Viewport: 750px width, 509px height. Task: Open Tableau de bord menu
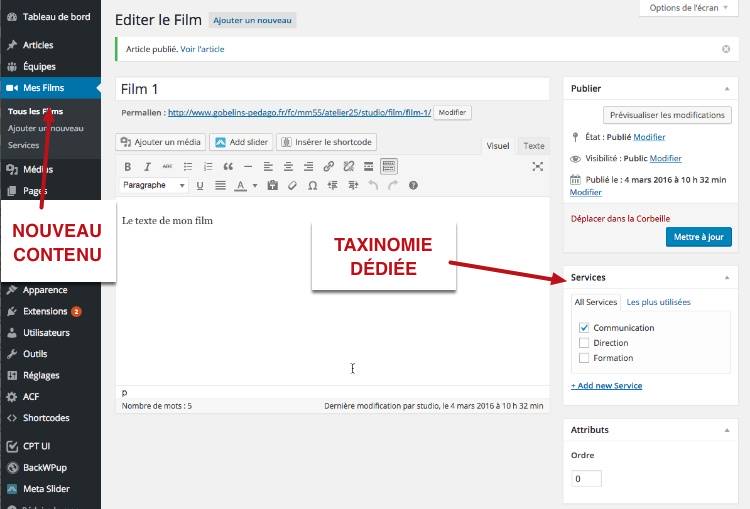[x=50, y=17]
